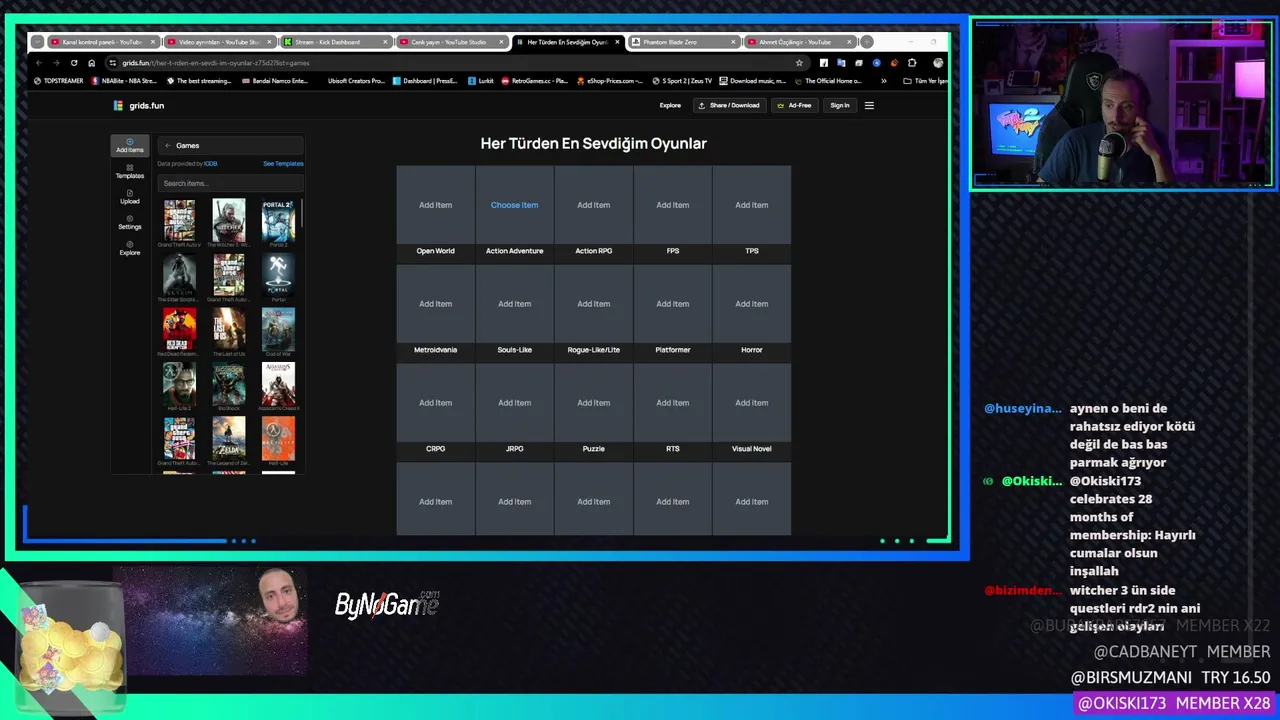Image resolution: width=1280 pixels, height=720 pixels.
Task: Pick The Legend of Zelda cover
Action: point(229,438)
